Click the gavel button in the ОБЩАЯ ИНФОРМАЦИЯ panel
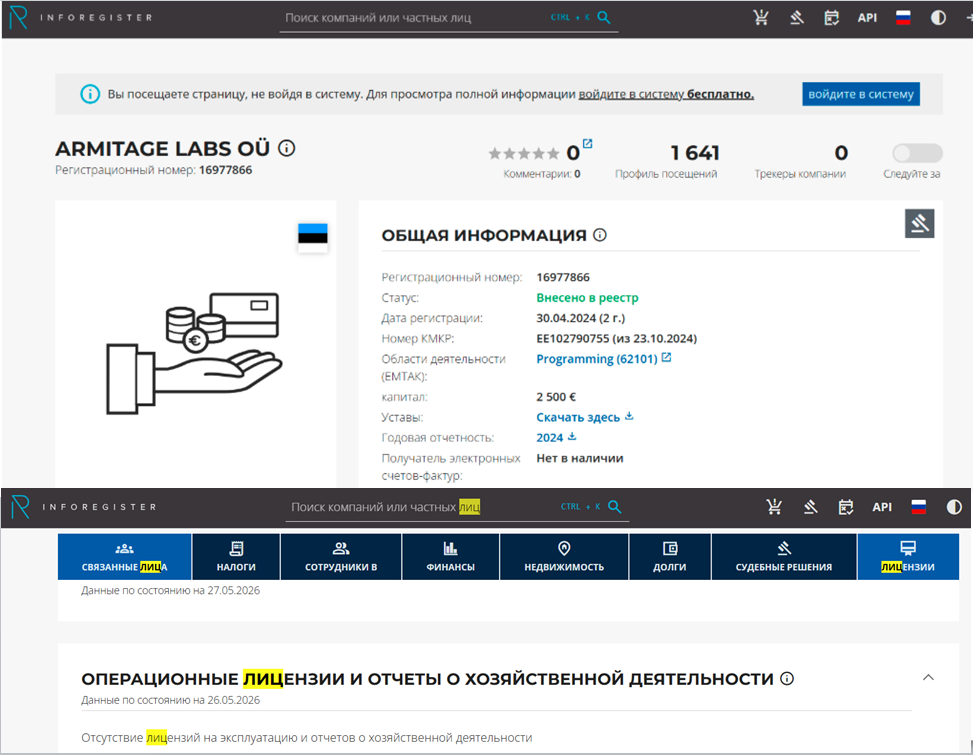 pyautogui.click(x=920, y=223)
